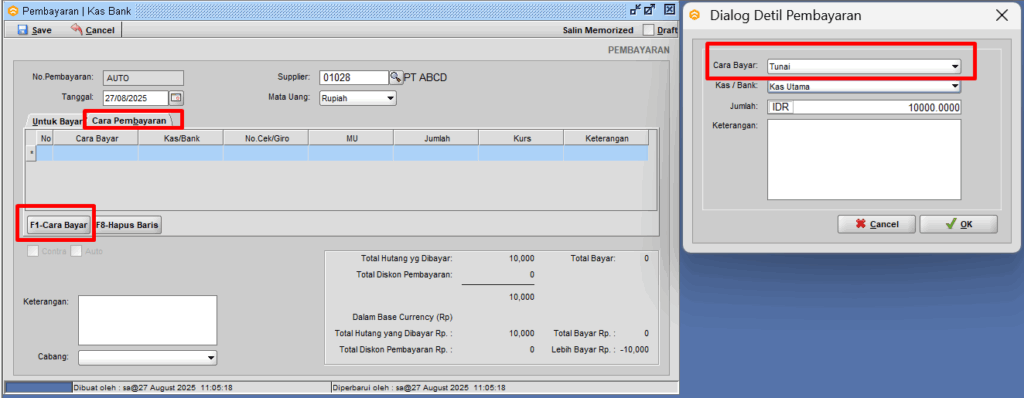The width and height of the screenshot is (1024, 398).
Task: Tick the Contra checkbox
Action: (33, 251)
